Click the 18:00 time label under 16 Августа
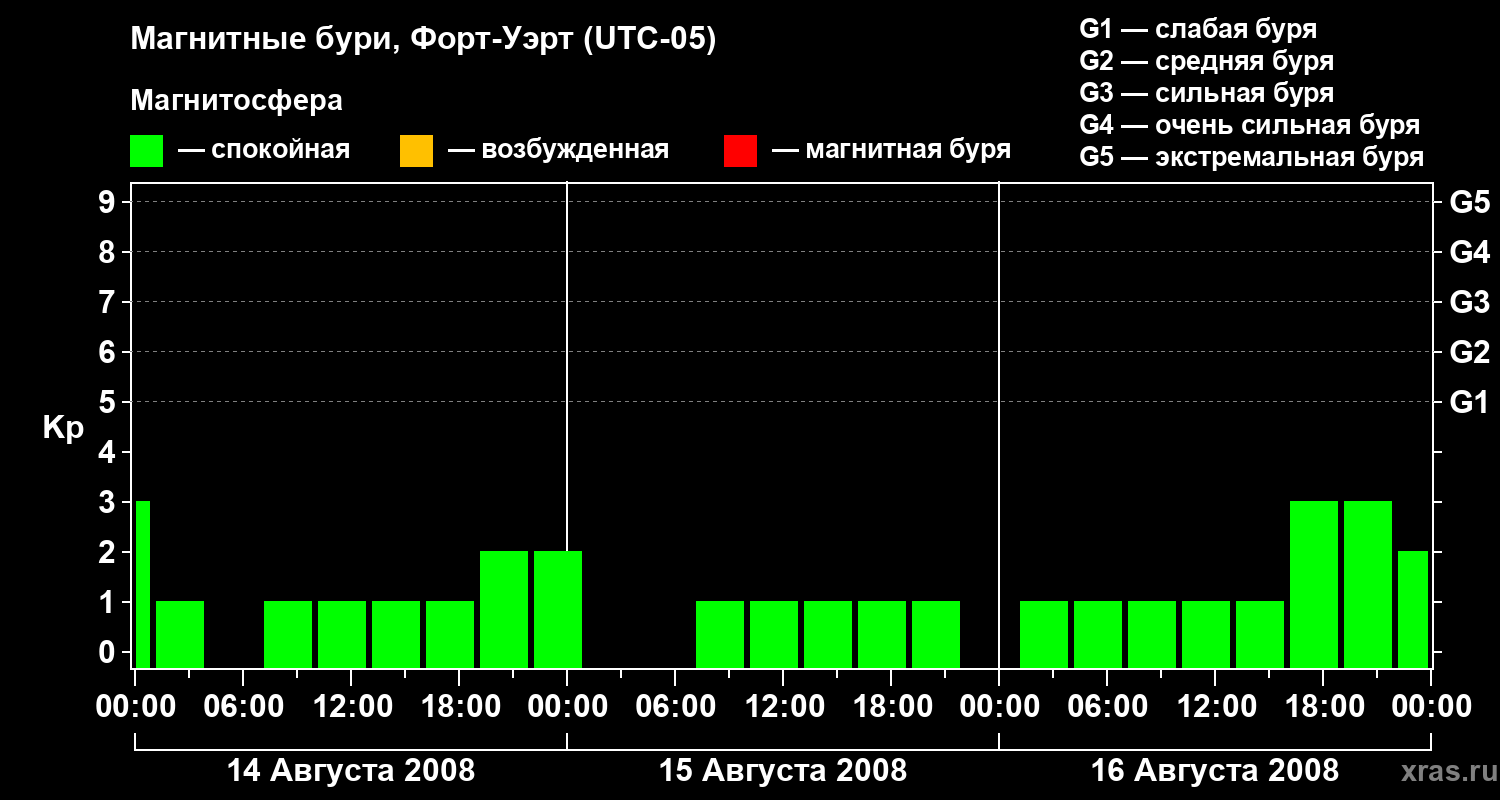Image resolution: width=1500 pixels, height=800 pixels. coord(1323,707)
